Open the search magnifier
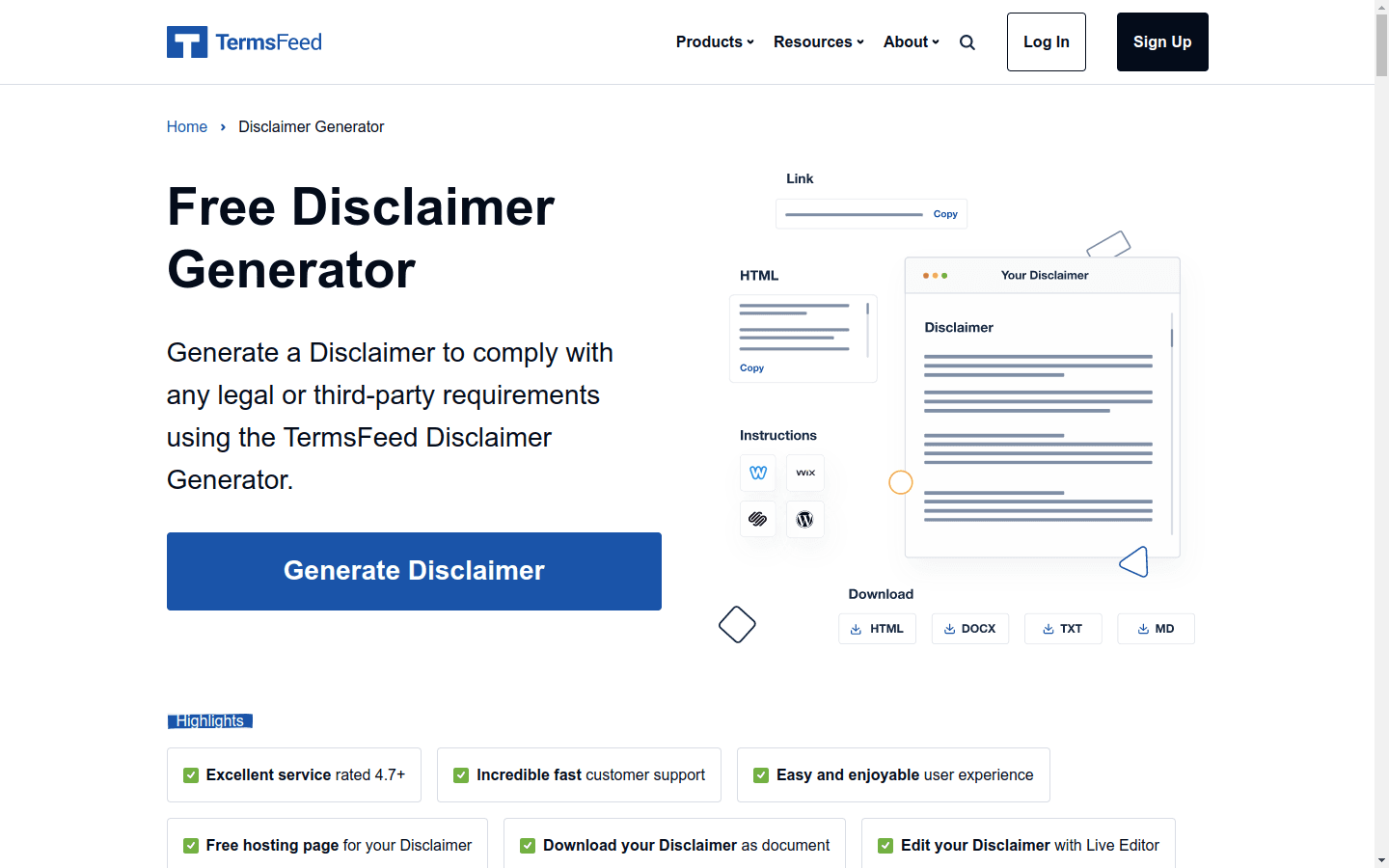 tap(967, 41)
